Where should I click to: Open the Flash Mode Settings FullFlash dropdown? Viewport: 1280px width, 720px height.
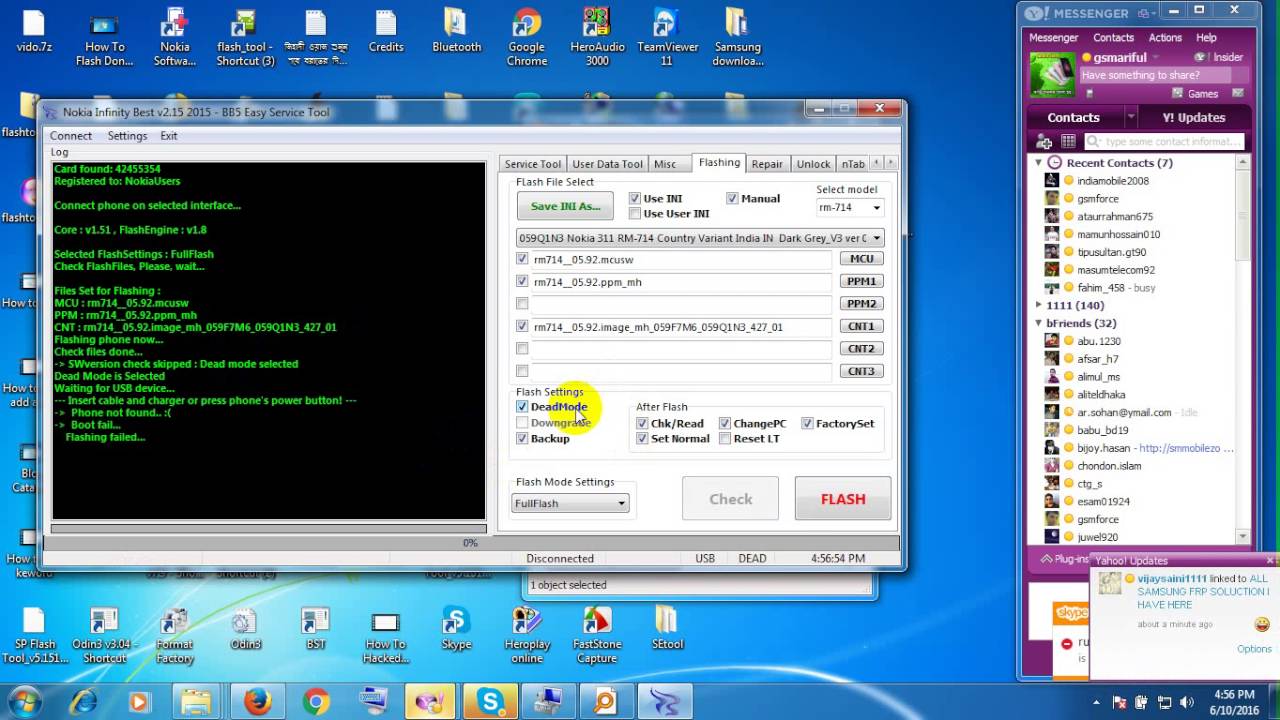(570, 503)
